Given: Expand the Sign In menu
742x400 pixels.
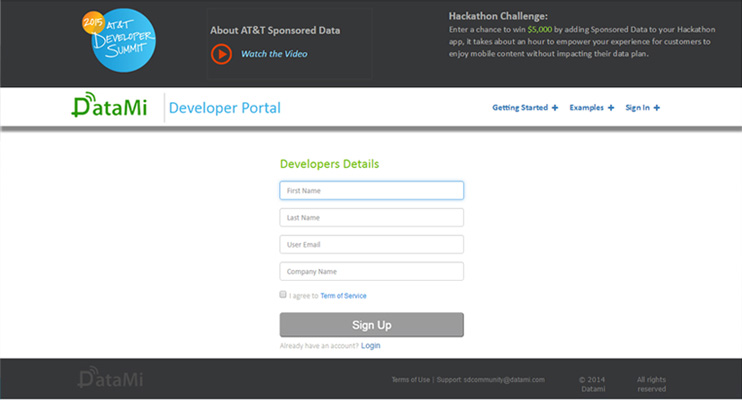Looking at the screenshot, I should tap(642, 108).
